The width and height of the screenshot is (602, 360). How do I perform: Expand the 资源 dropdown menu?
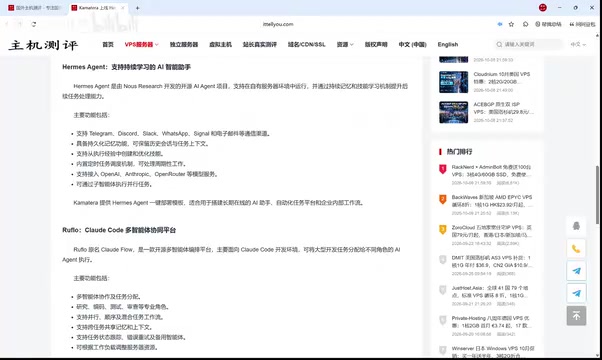(345, 45)
